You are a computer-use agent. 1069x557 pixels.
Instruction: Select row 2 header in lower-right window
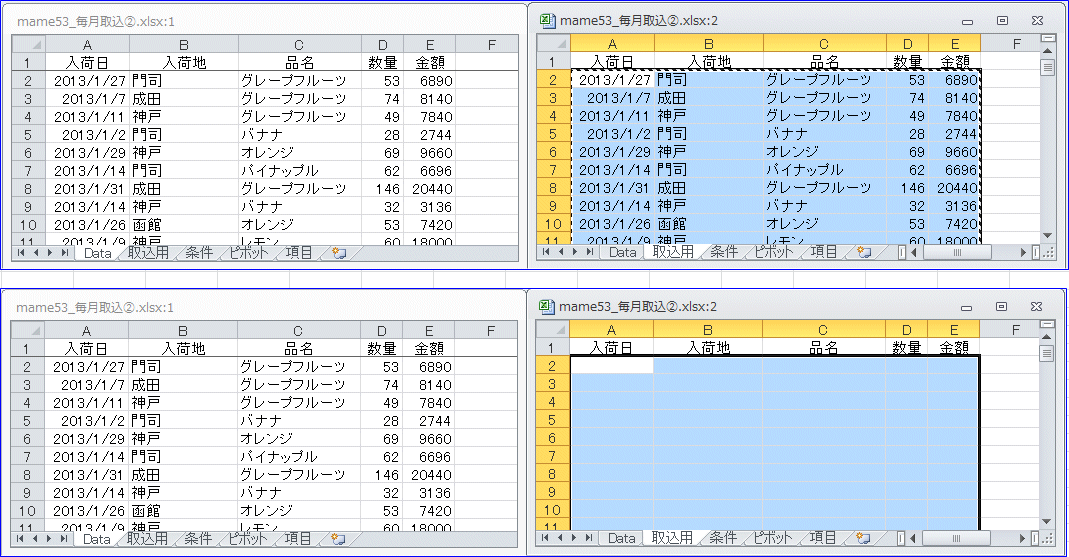553,366
